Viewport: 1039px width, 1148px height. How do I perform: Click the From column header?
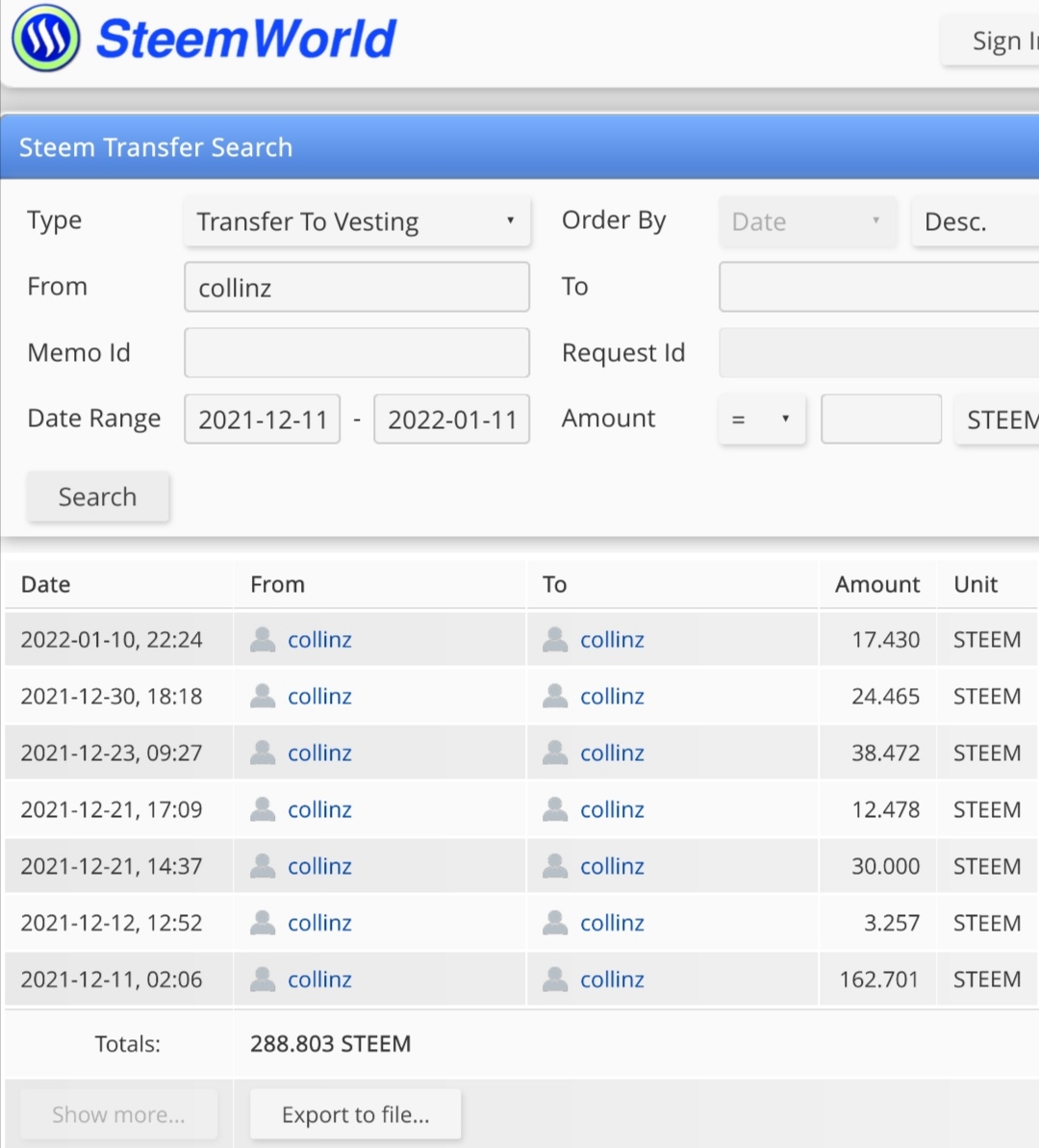click(277, 584)
